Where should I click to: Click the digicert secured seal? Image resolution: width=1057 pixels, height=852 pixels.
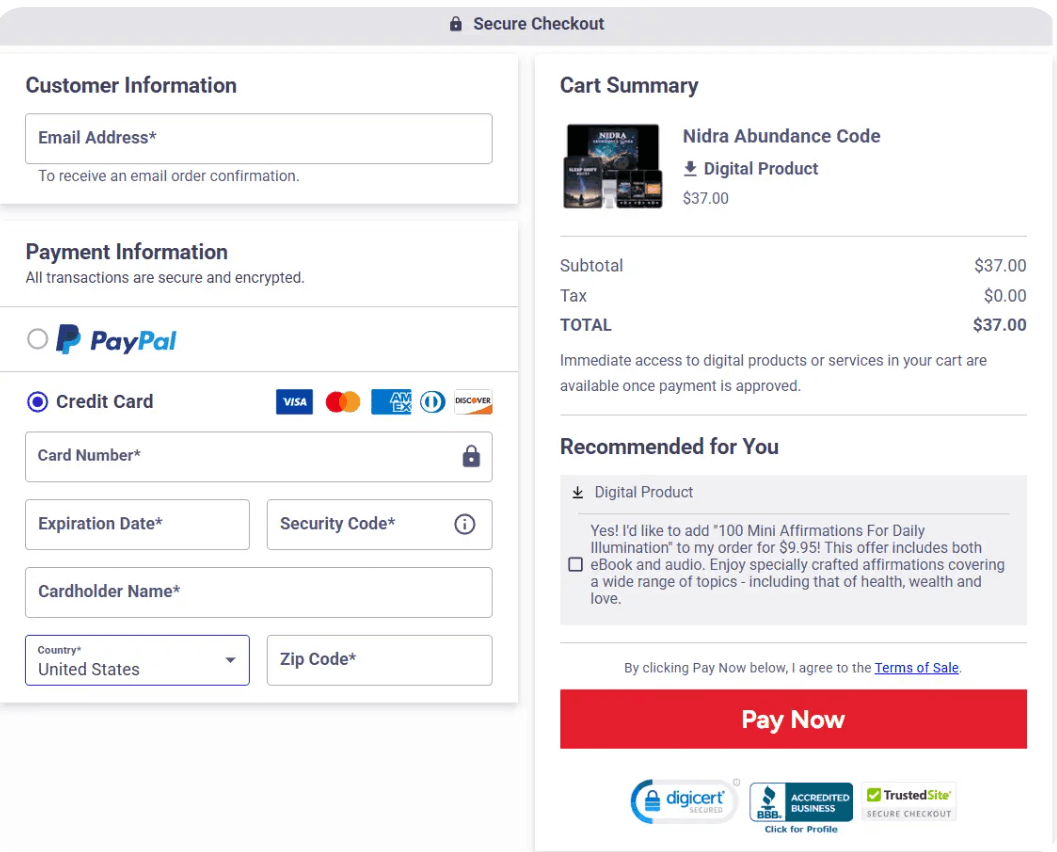point(684,800)
